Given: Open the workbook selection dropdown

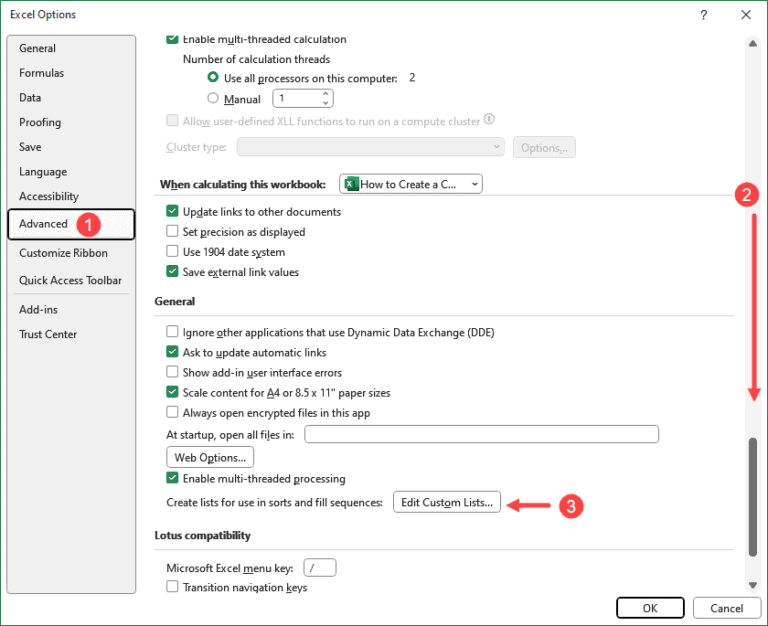Looking at the screenshot, I should click(x=411, y=184).
